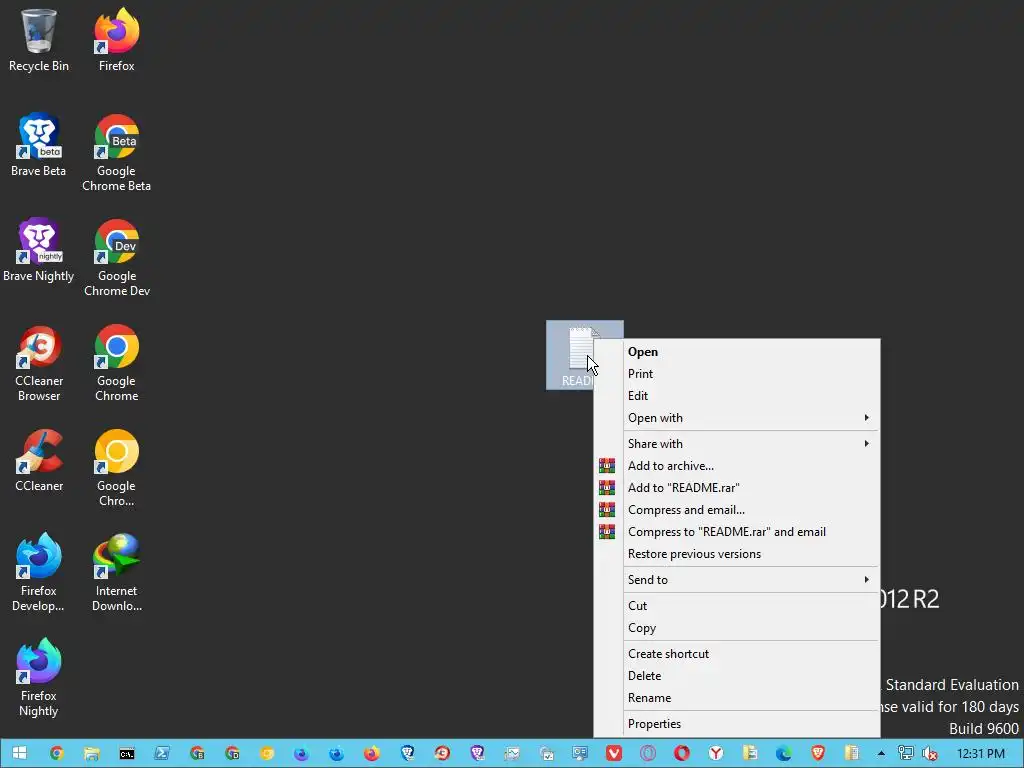The width and height of the screenshot is (1024, 768).
Task: Open PowerShell from the taskbar
Action: [162, 754]
